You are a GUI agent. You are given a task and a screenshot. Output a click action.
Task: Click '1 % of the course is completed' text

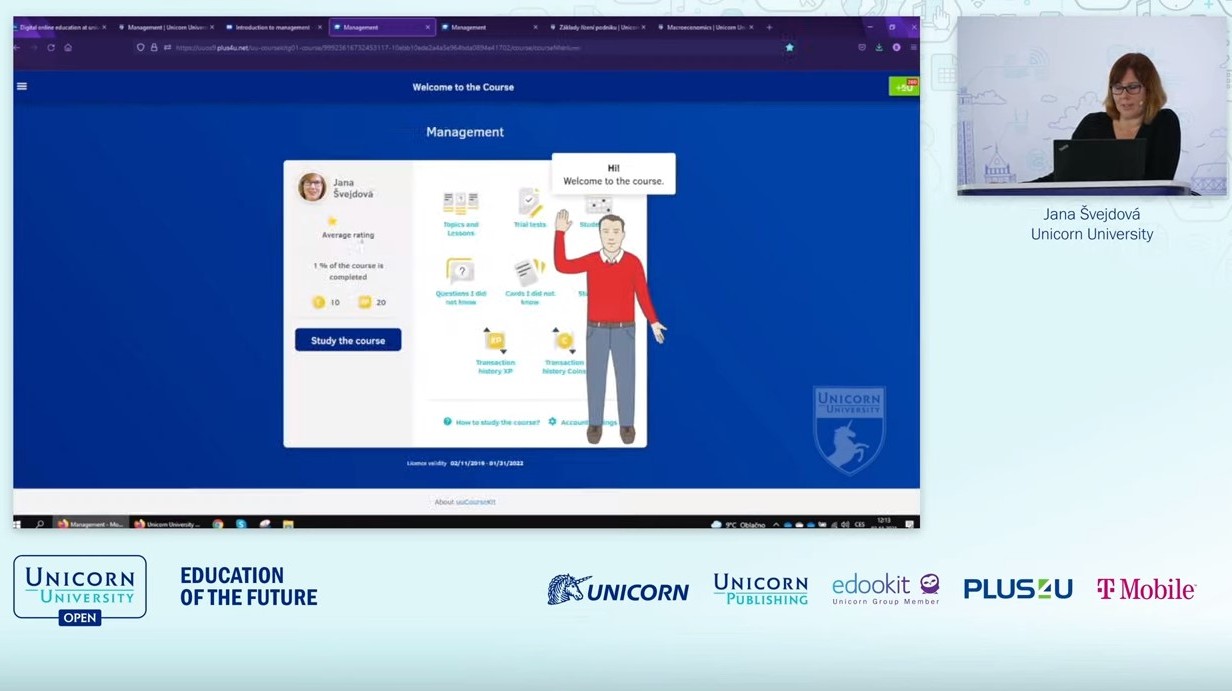pos(348,271)
